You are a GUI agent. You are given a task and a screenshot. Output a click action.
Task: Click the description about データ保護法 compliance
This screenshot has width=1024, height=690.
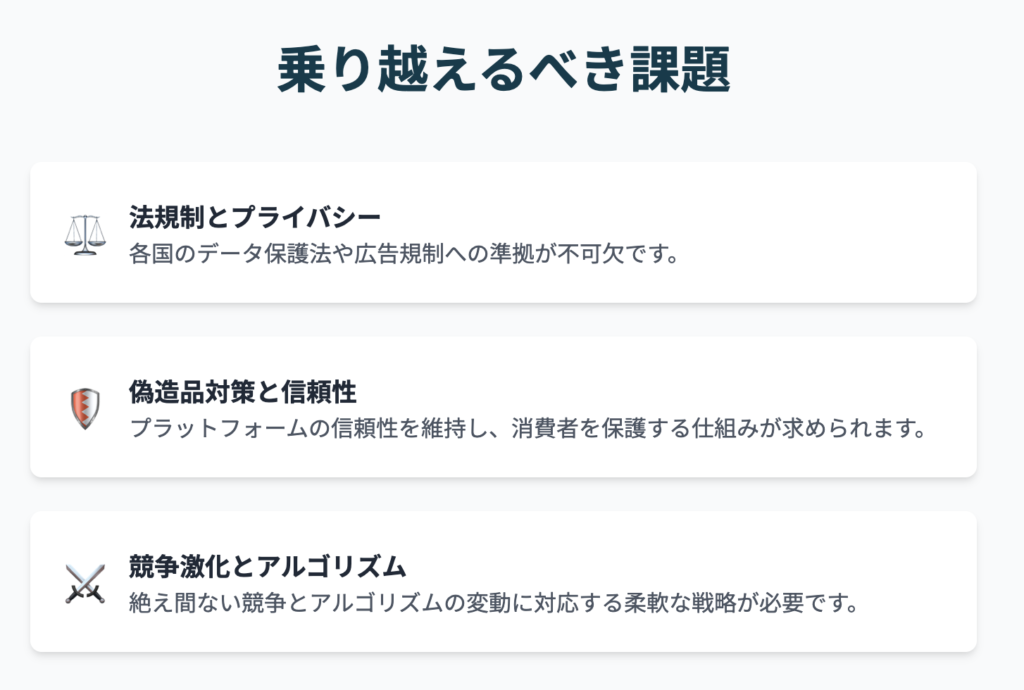click(x=404, y=253)
